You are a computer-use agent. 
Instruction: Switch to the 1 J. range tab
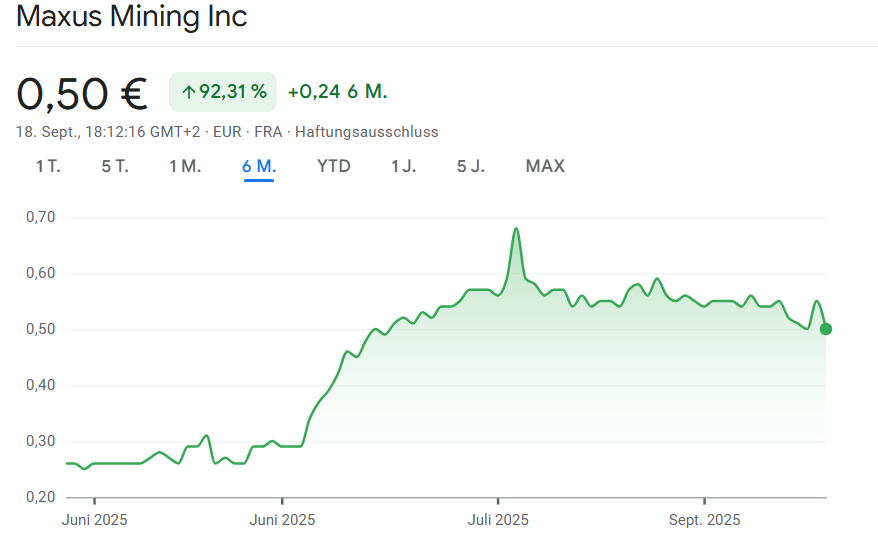[x=403, y=166]
